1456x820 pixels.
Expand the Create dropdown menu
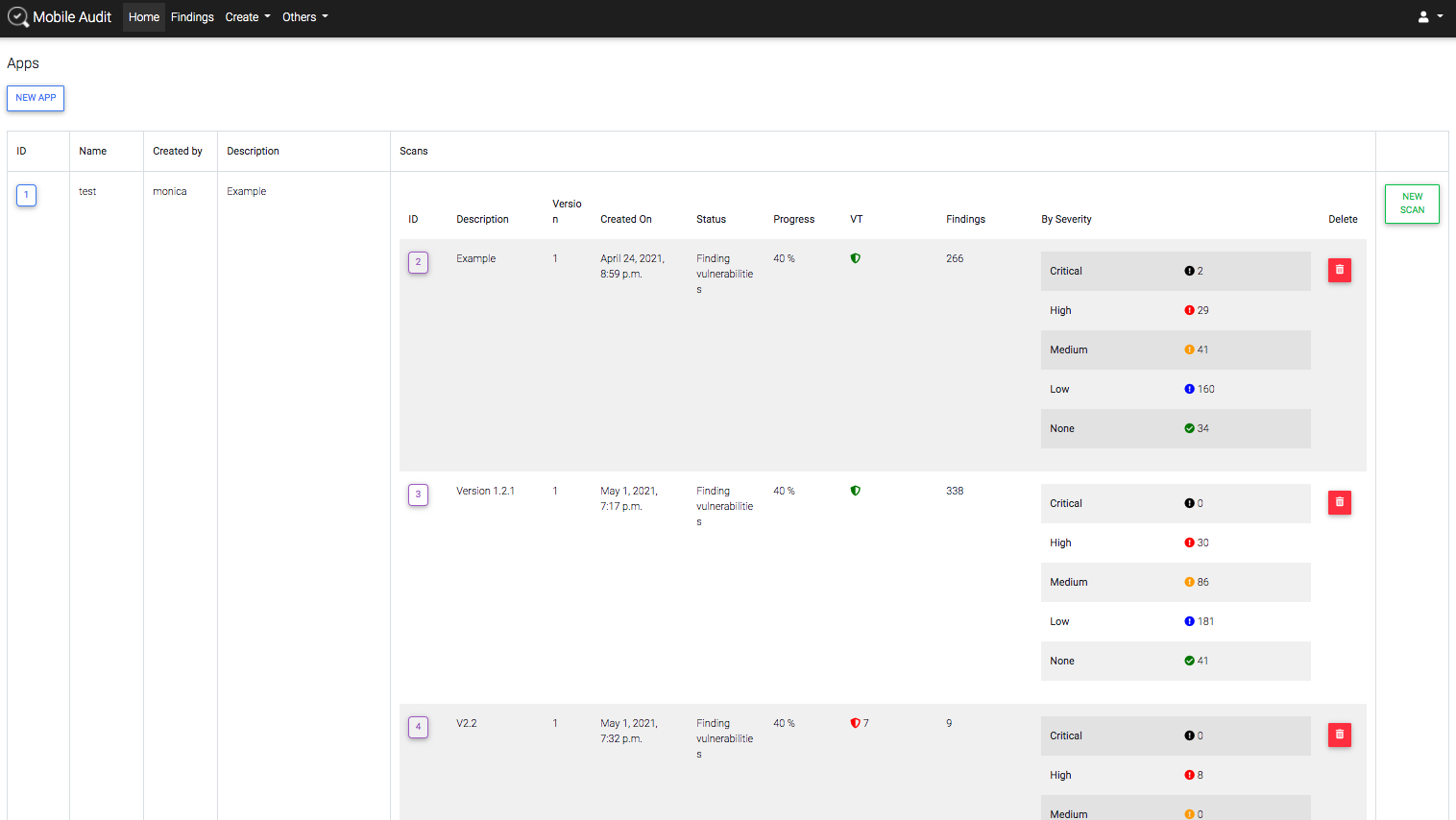[248, 17]
